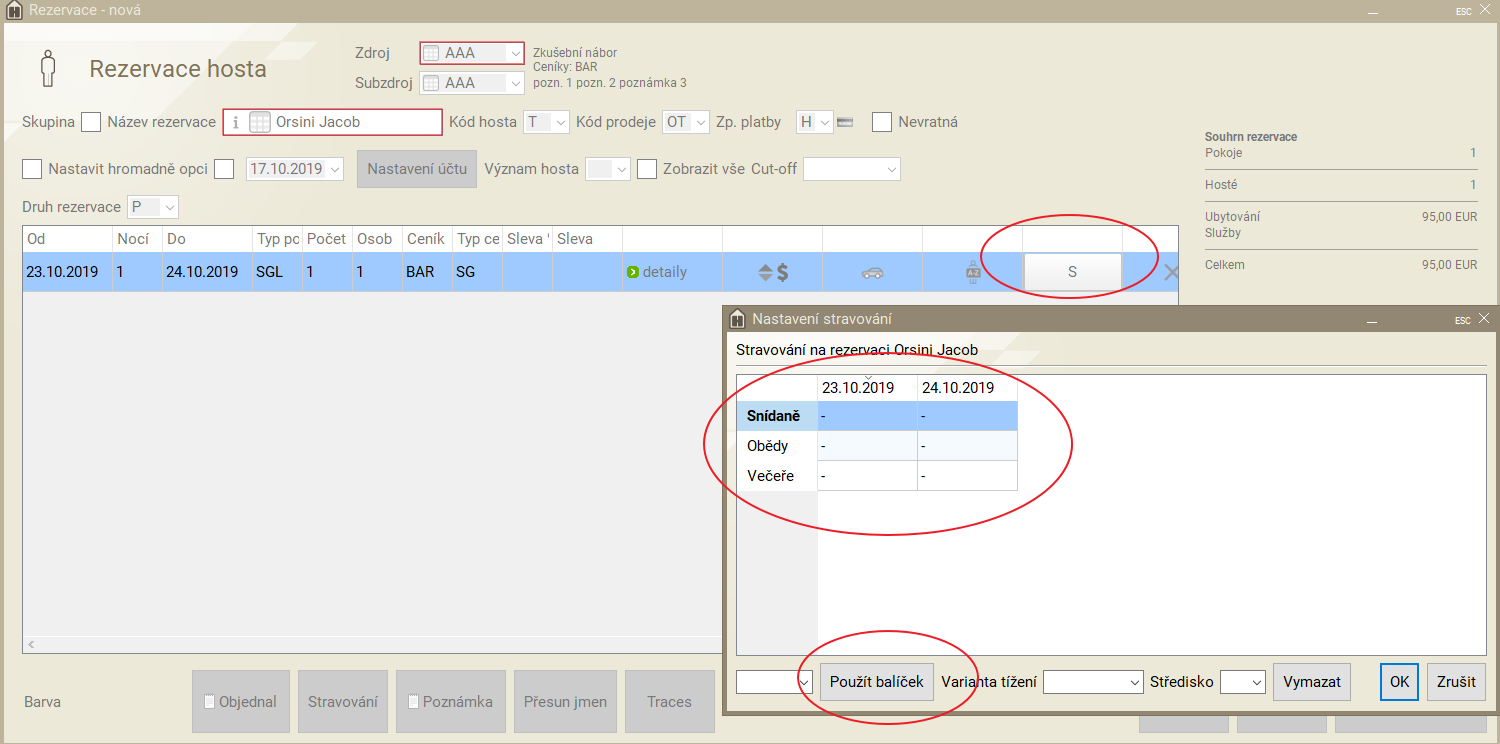Click the payment card icon next to Zp. platby
Image resolution: width=1500 pixels, height=744 pixels.
845,122
